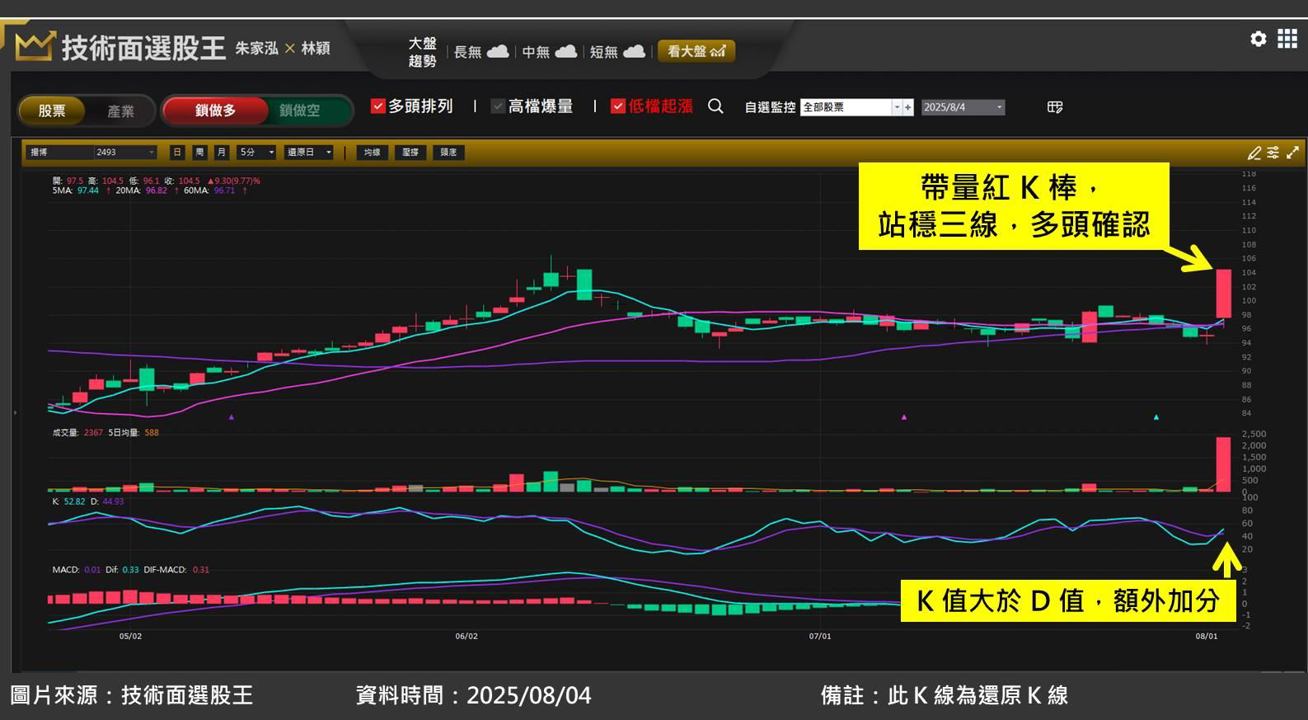Expand the chart to fullscreen
Viewport: 1308px width, 720px height.
click(1292, 153)
